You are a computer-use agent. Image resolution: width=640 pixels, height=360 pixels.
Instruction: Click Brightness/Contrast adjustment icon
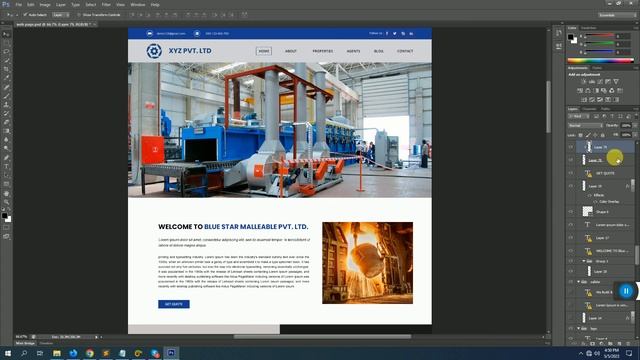tap(584, 82)
